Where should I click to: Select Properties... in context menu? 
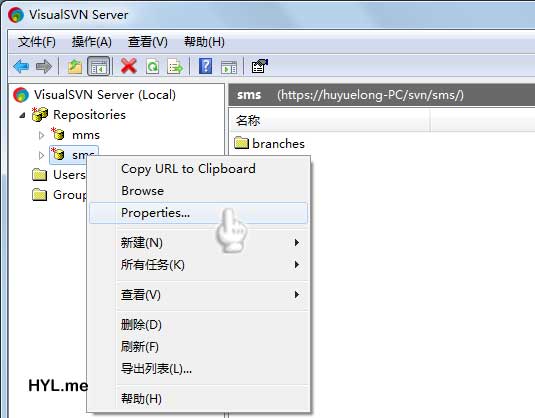(198, 213)
